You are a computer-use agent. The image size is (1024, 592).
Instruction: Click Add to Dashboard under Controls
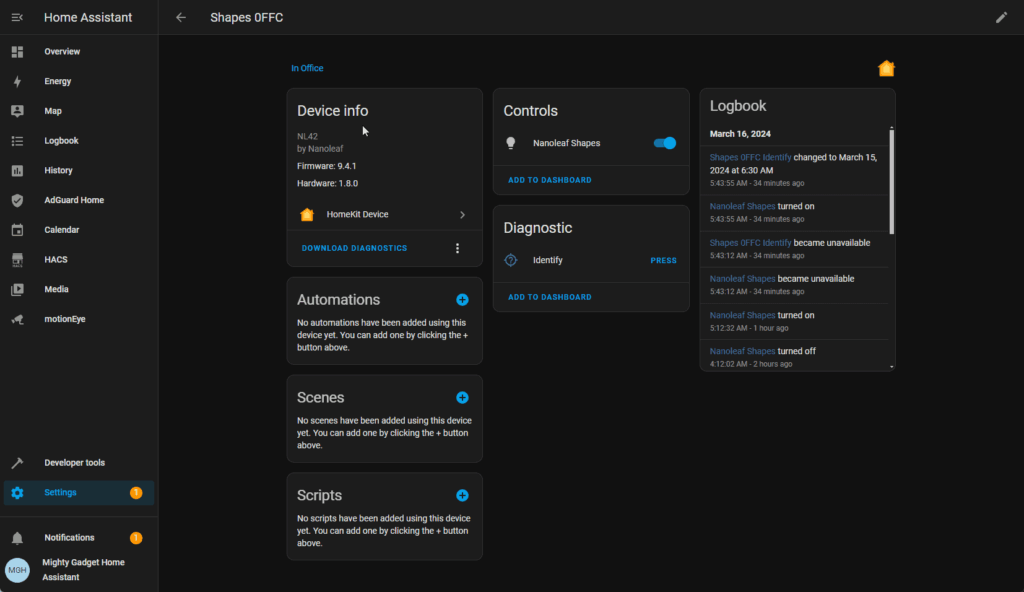tap(549, 180)
